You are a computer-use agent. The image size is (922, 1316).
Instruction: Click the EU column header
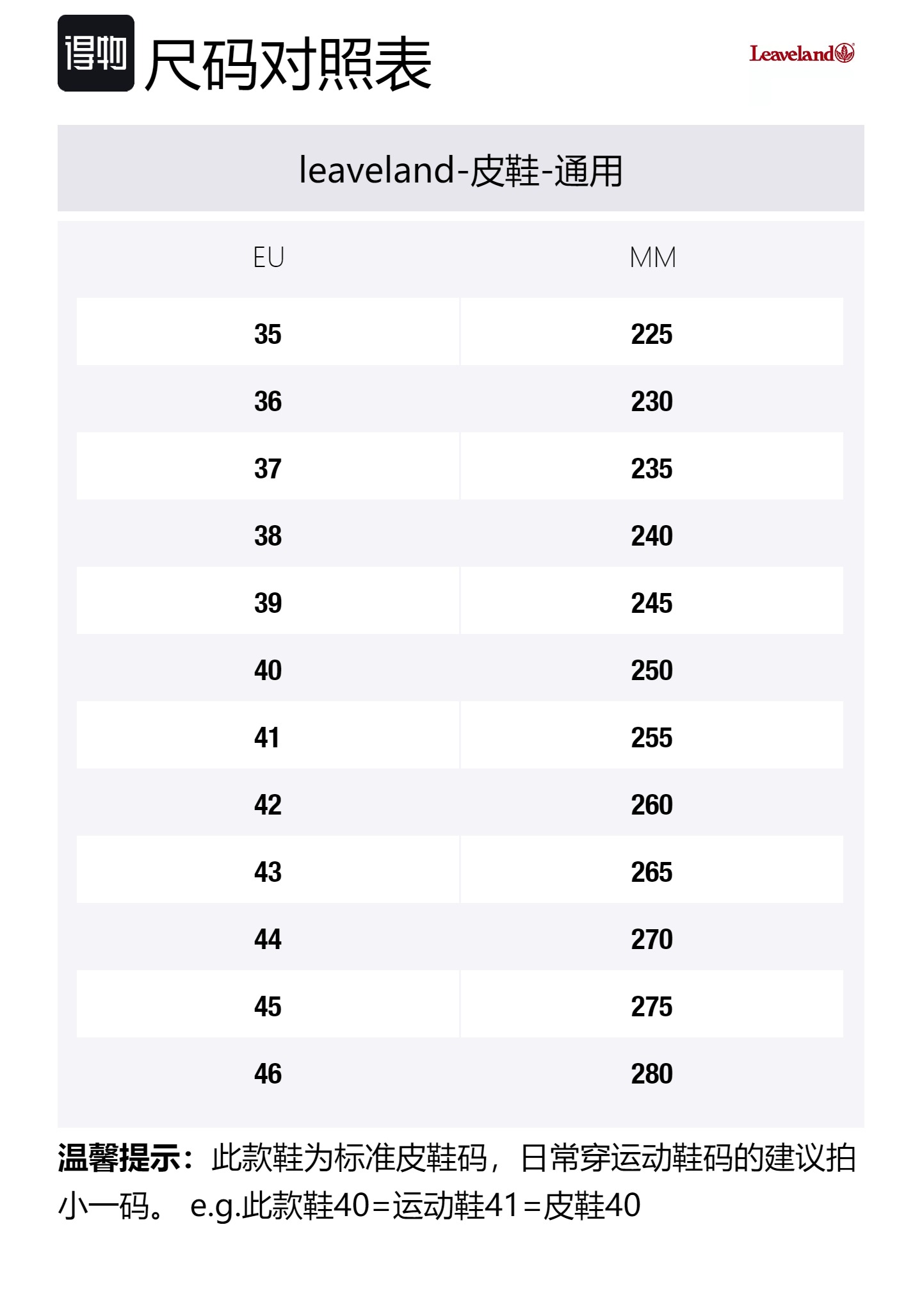tap(268, 257)
